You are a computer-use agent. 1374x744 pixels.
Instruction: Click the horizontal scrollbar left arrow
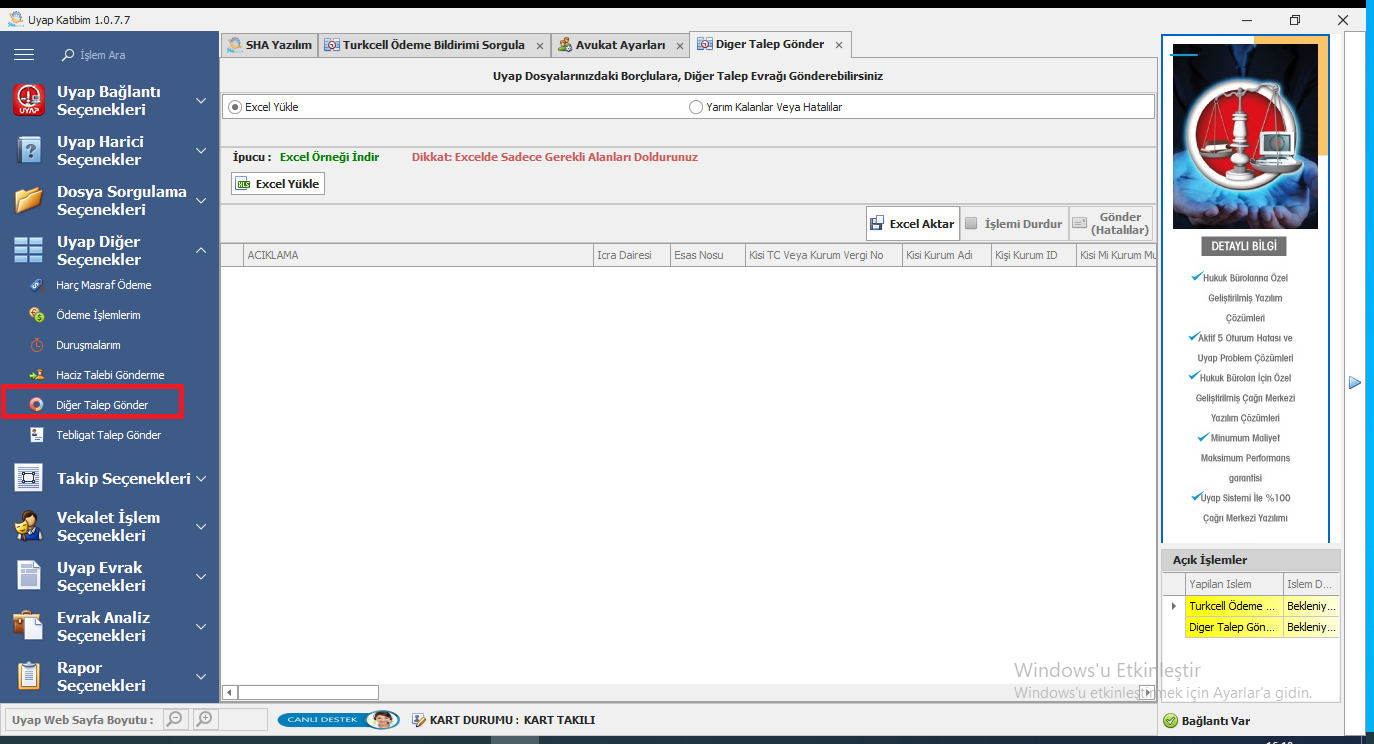[x=229, y=692]
